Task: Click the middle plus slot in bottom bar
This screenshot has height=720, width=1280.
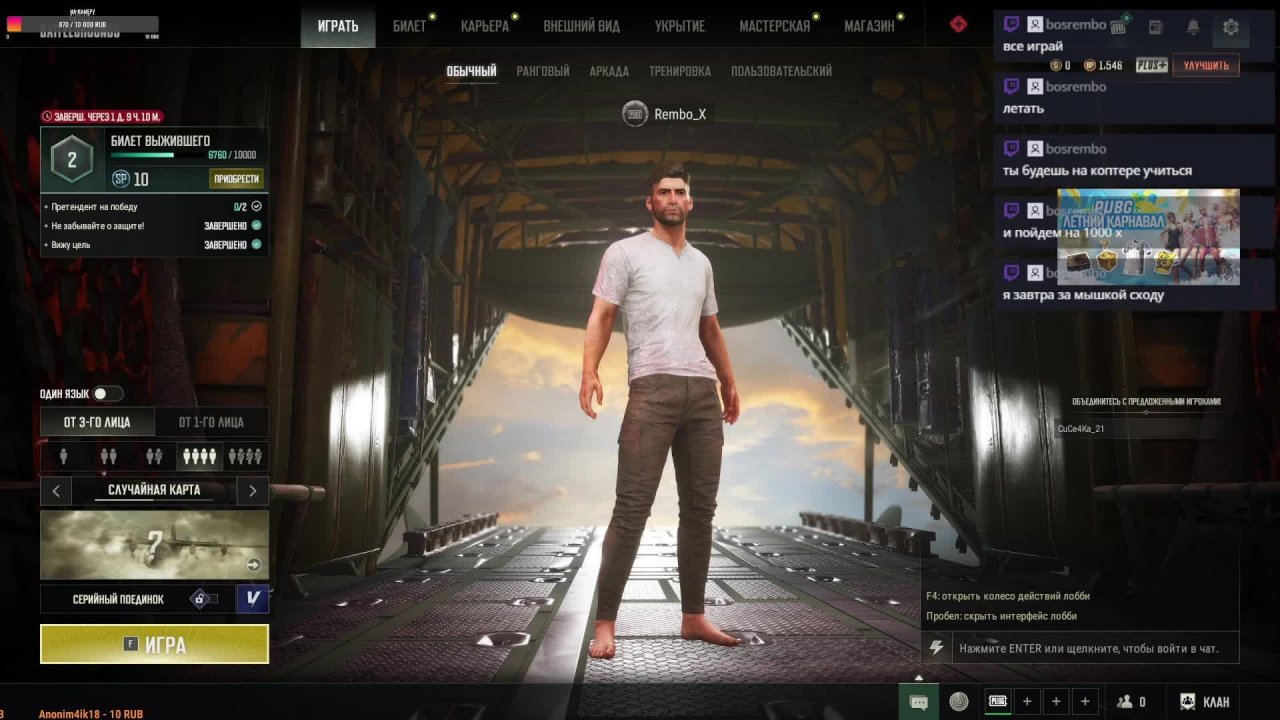Action: click(x=1056, y=702)
